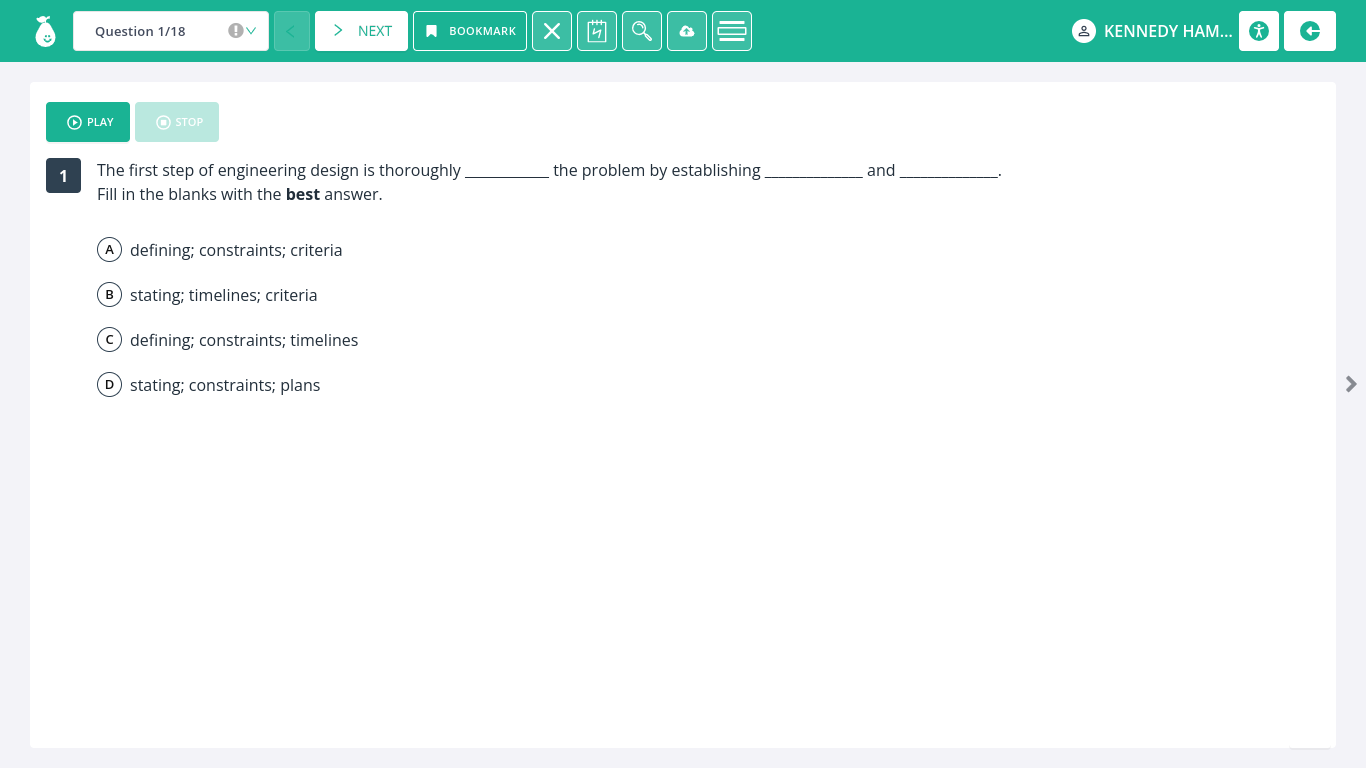Open the Question 1/18 dropdown

click(171, 31)
